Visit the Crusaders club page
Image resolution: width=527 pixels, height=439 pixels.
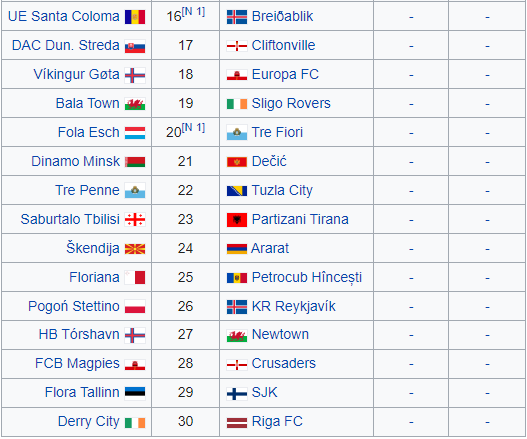tap(284, 363)
